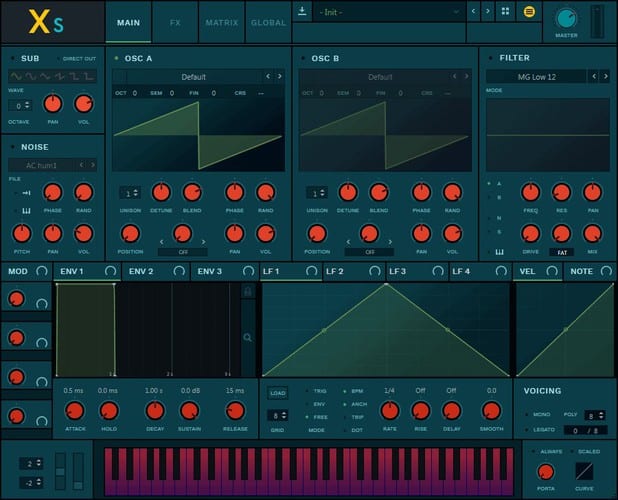Switch to the FX tab

(x=175, y=22)
